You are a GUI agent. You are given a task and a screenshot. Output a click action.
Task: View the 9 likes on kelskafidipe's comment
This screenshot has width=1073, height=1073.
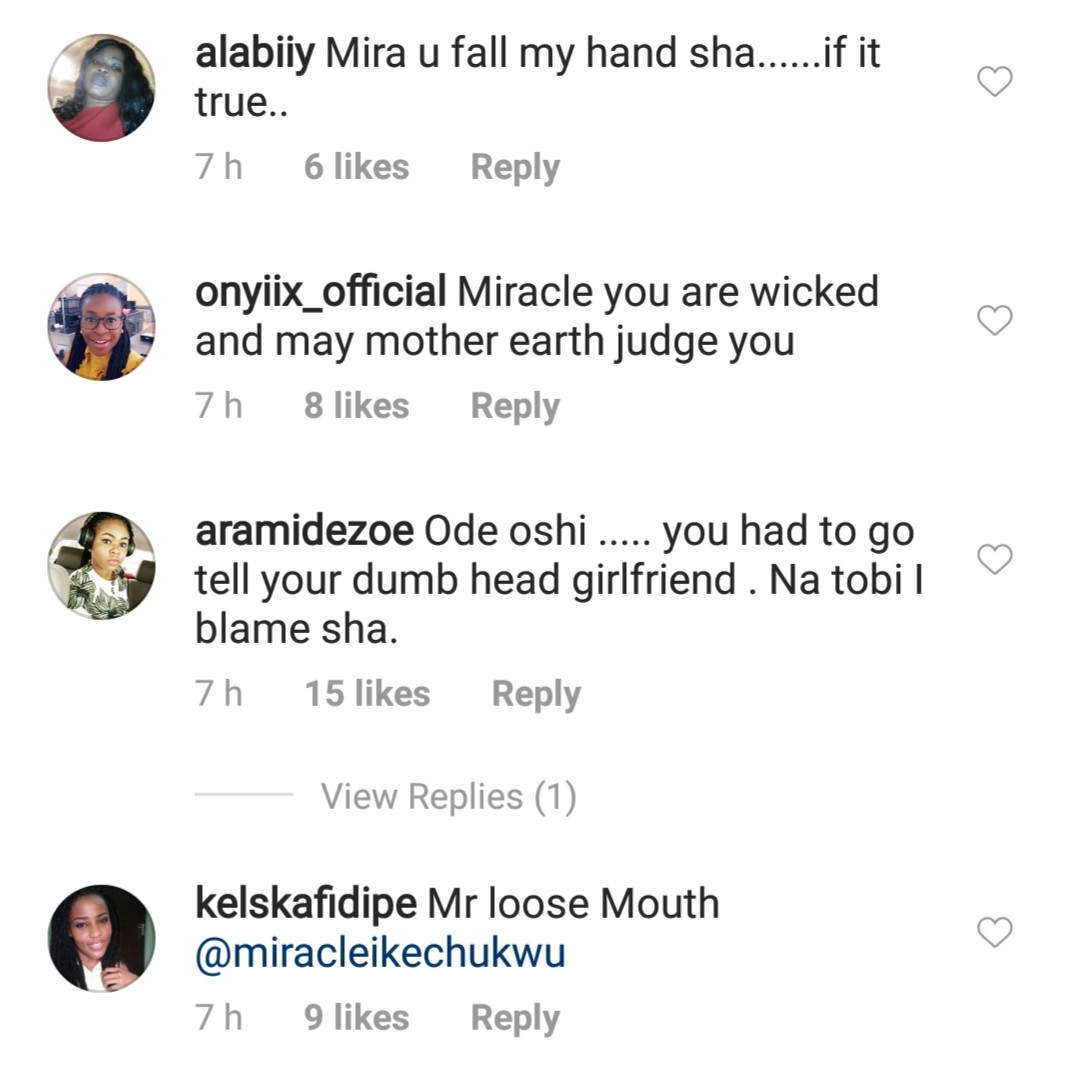(357, 1018)
